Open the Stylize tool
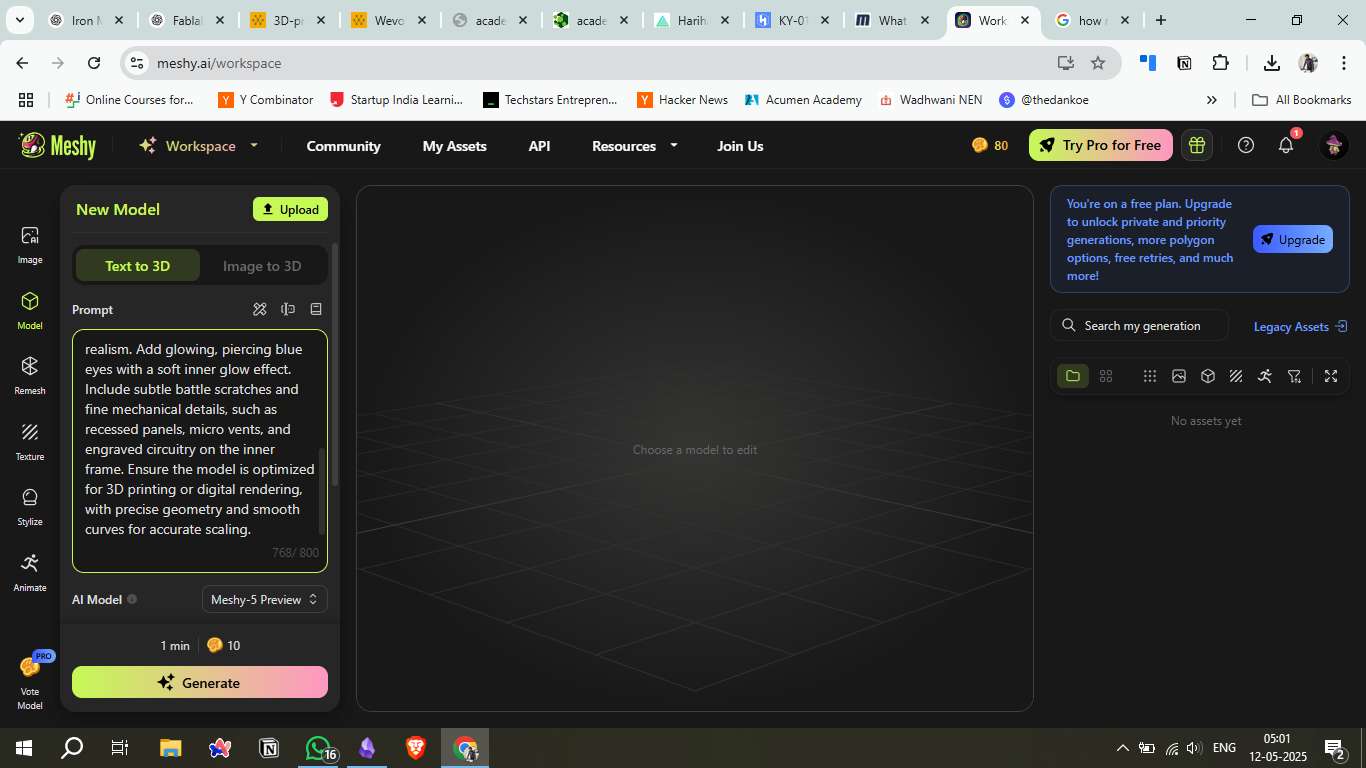Screen dimensions: 1366x768 tap(30, 507)
